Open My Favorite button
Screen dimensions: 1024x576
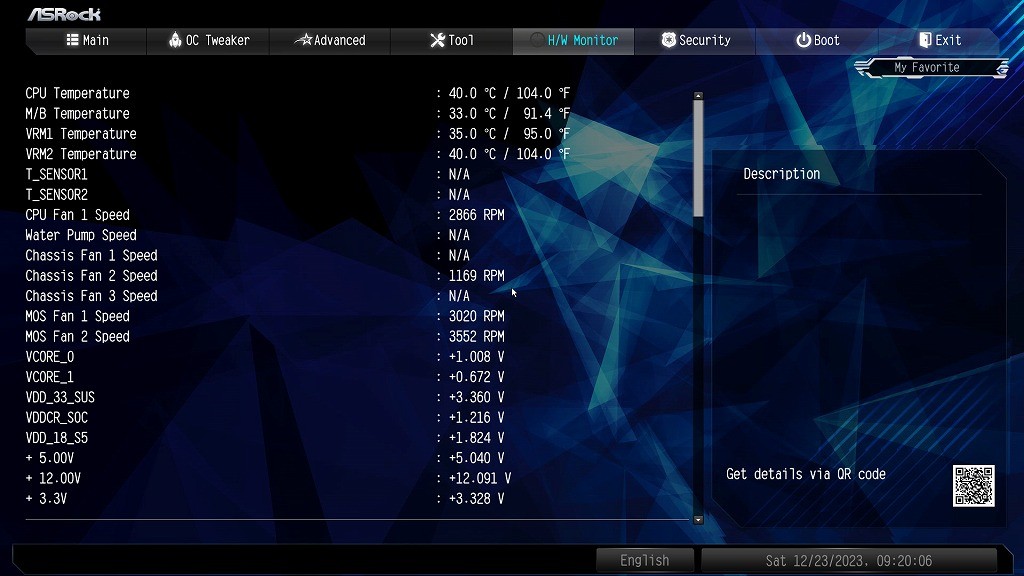pyautogui.click(x=931, y=67)
